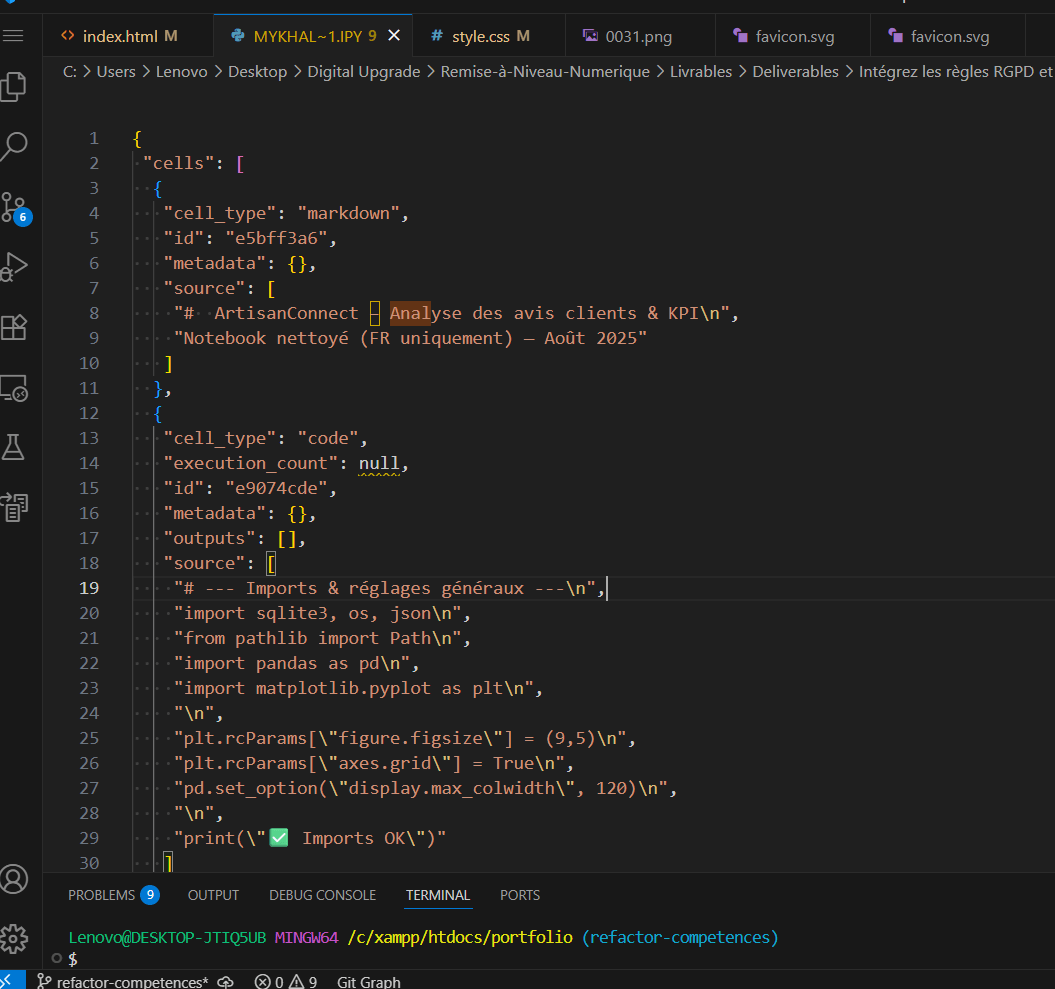The image size is (1055, 989).
Task: Open the second favicon.svg tab
Action: (949, 36)
